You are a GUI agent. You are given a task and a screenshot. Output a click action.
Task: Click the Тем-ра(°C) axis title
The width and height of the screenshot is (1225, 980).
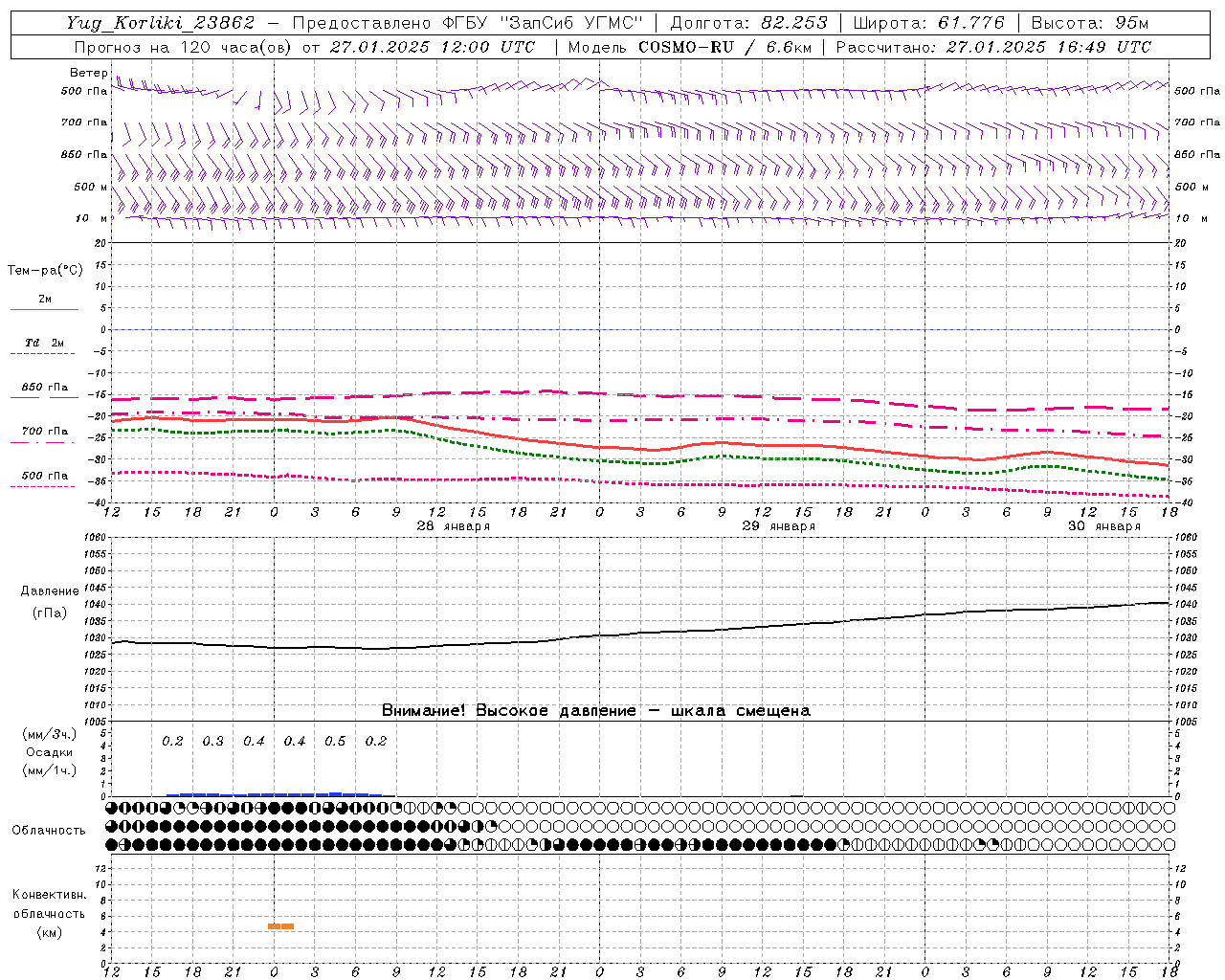point(45,271)
